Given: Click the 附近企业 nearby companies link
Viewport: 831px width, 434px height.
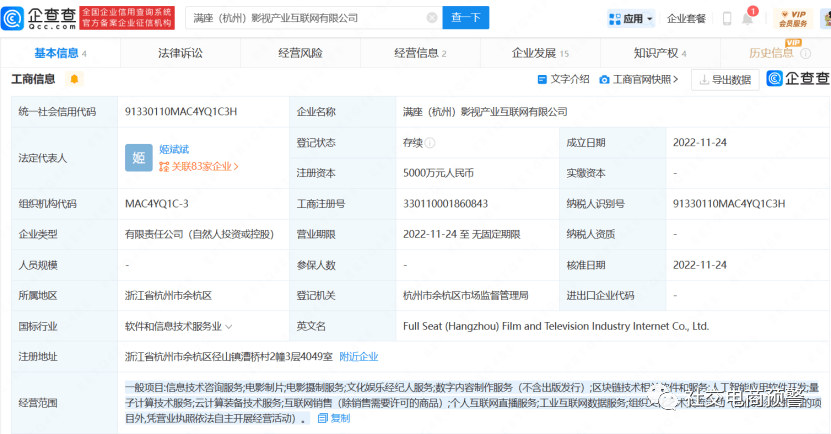Looking at the screenshot, I should (x=359, y=357).
